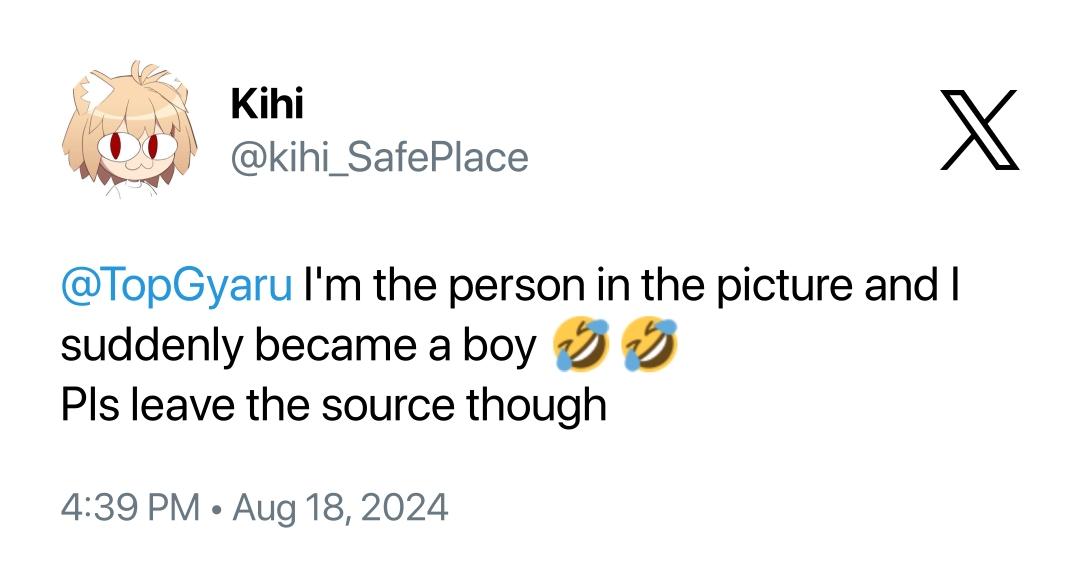Click the dot separator between time and date
This screenshot has width=1080, height=586.
pyautogui.click(x=216, y=510)
